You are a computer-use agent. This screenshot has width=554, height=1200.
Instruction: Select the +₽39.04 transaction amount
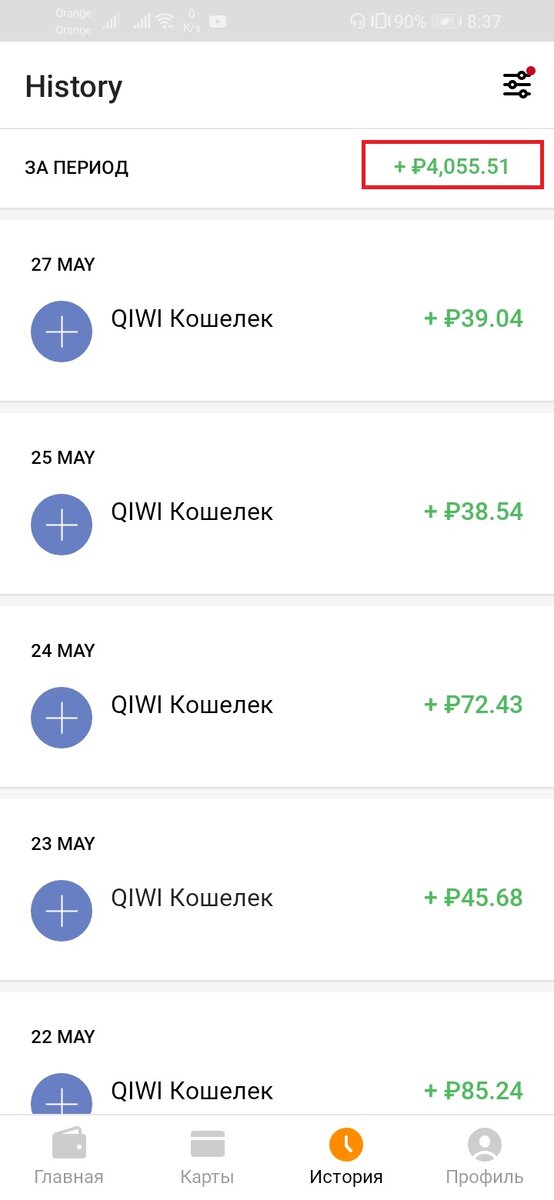pos(473,319)
